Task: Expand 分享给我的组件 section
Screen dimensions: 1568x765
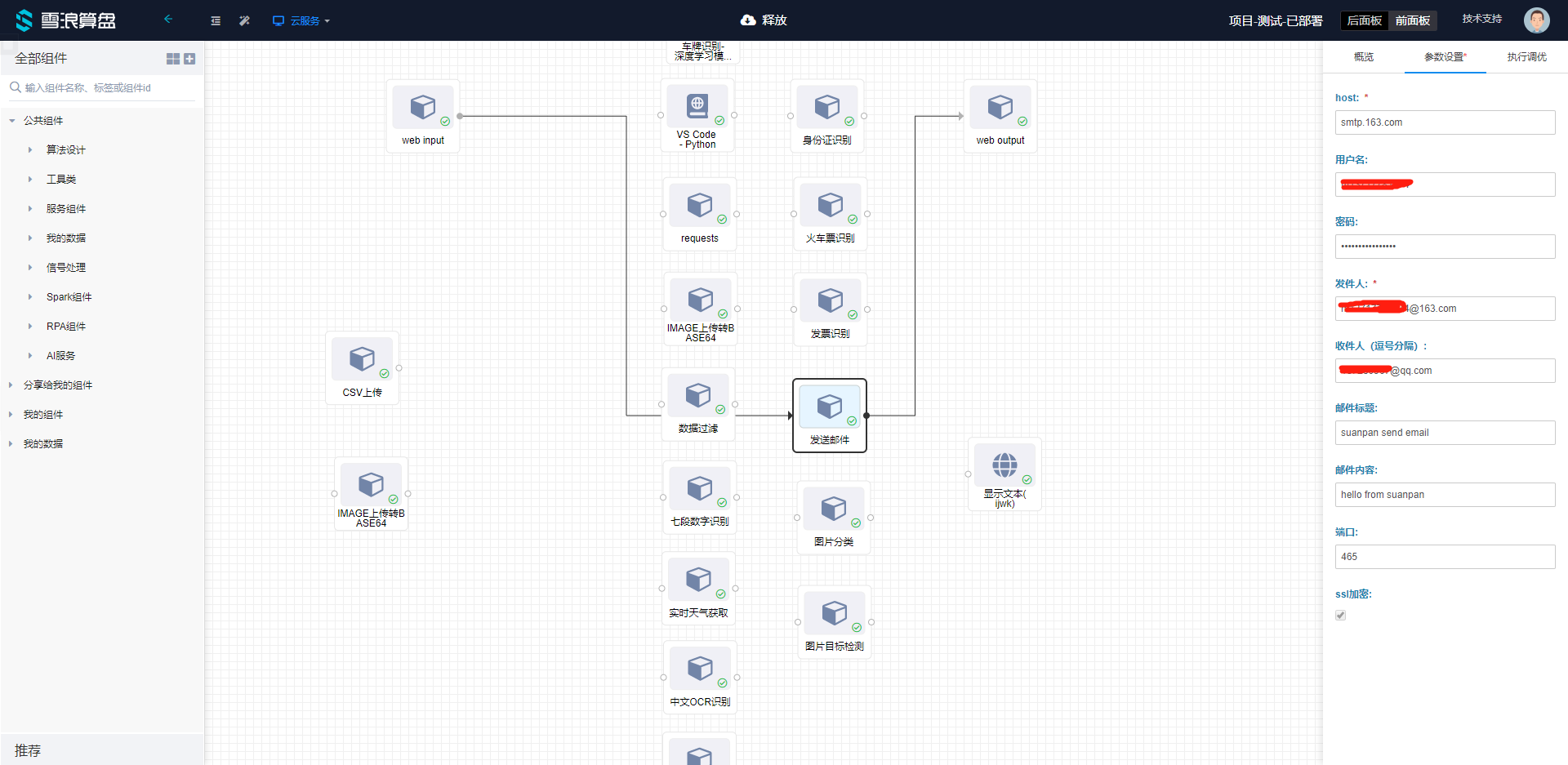Action: [11, 385]
